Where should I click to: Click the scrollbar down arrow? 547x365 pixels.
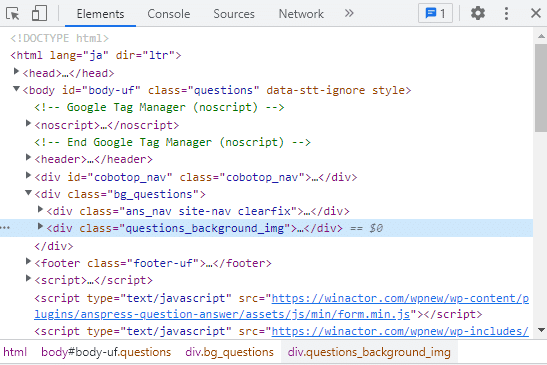point(541,330)
